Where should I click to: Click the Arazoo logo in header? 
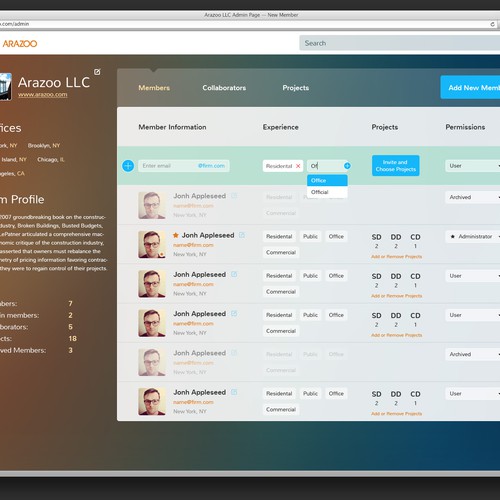[x=20, y=44]
